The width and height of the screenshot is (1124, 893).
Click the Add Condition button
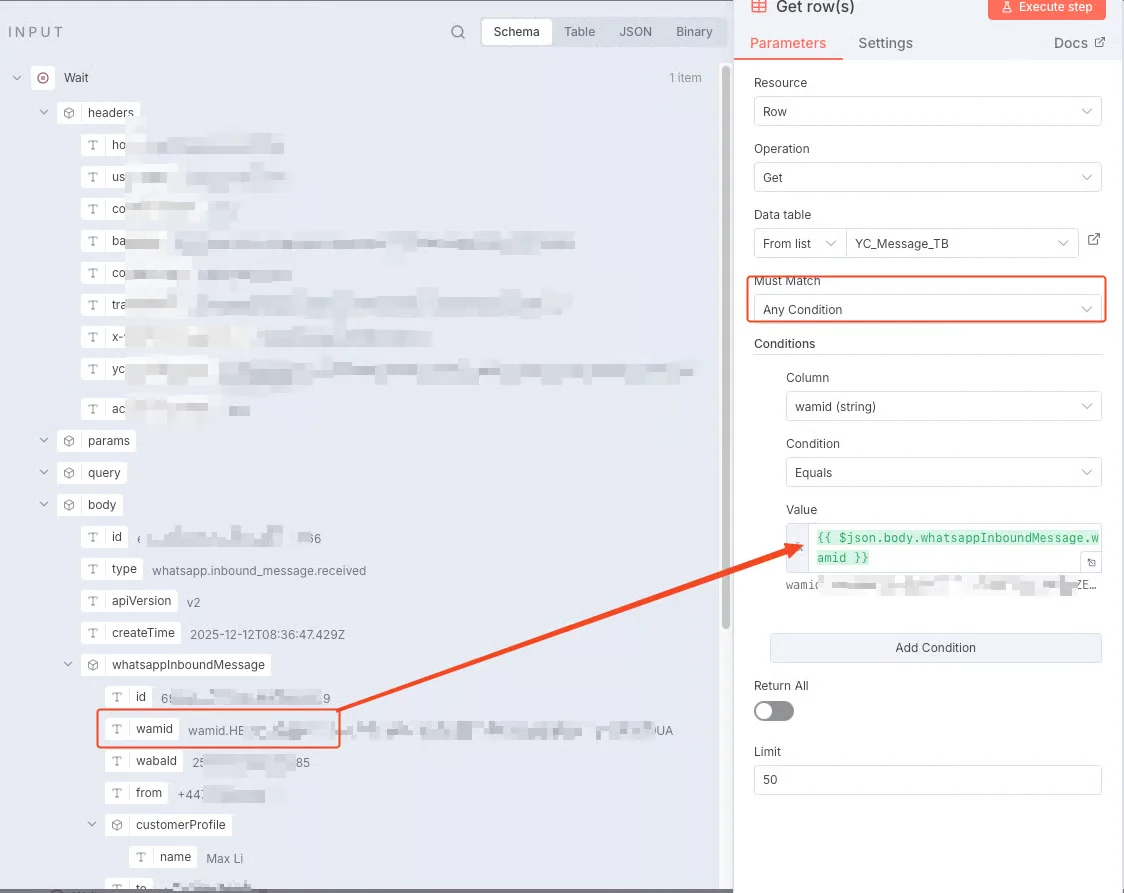point(935,648)
